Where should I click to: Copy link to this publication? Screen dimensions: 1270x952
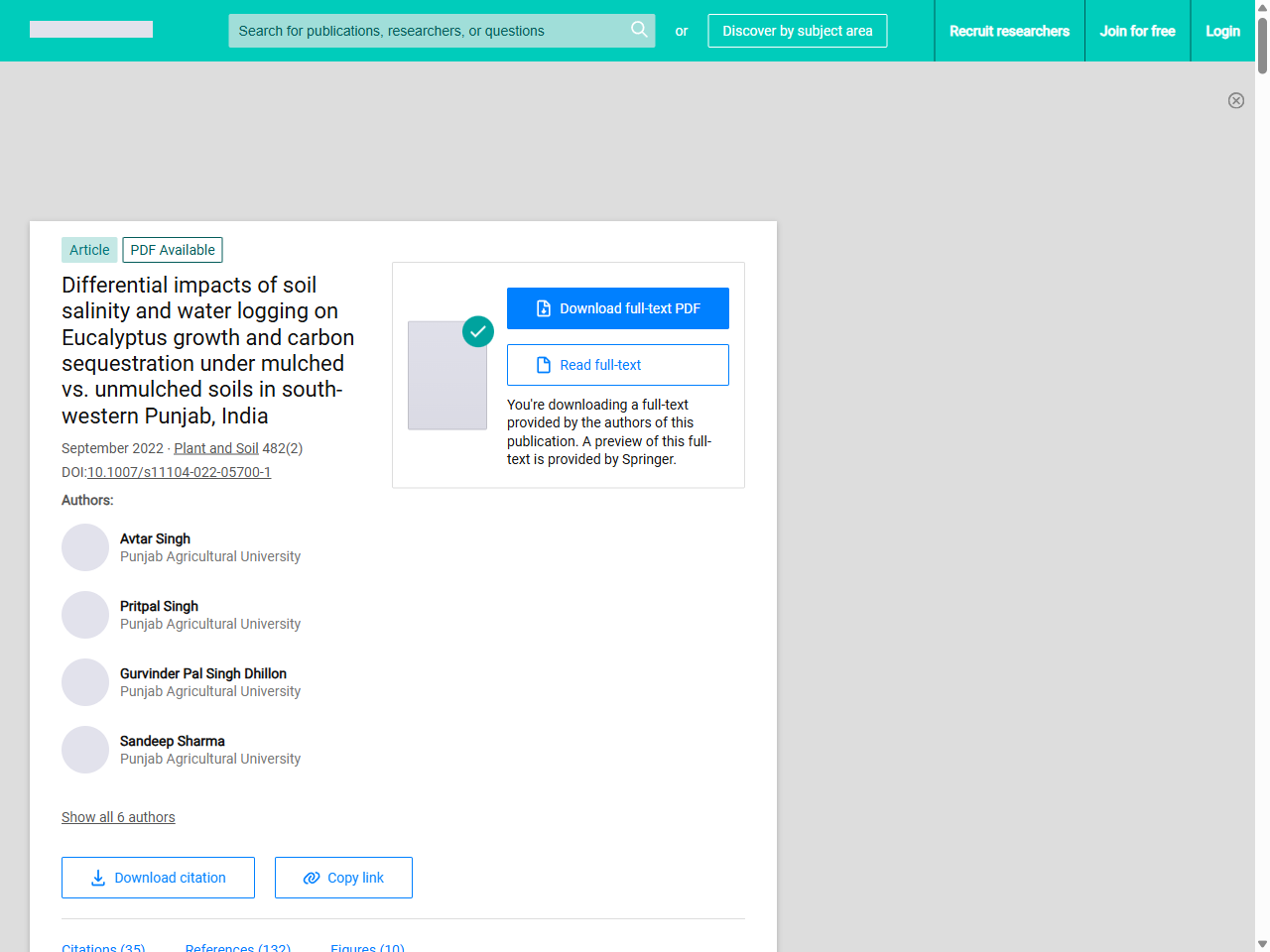tap(343, 878)
